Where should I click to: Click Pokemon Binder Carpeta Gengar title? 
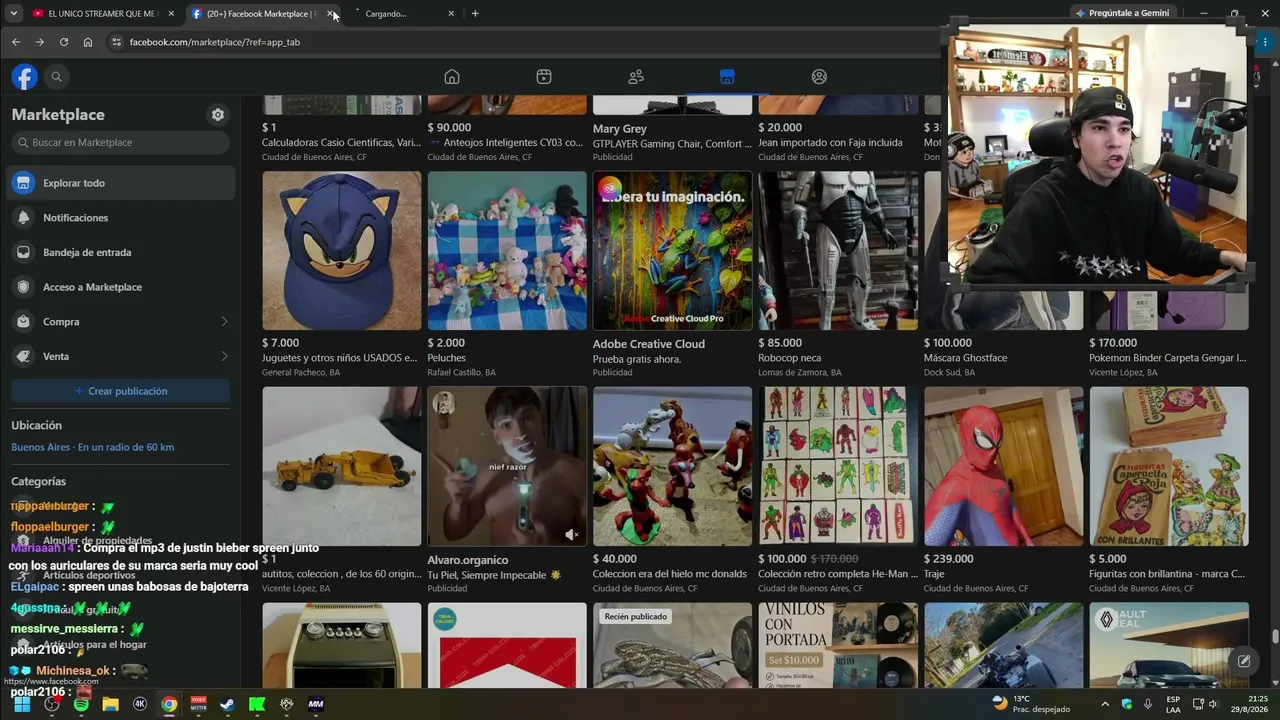coord(1167,358)
